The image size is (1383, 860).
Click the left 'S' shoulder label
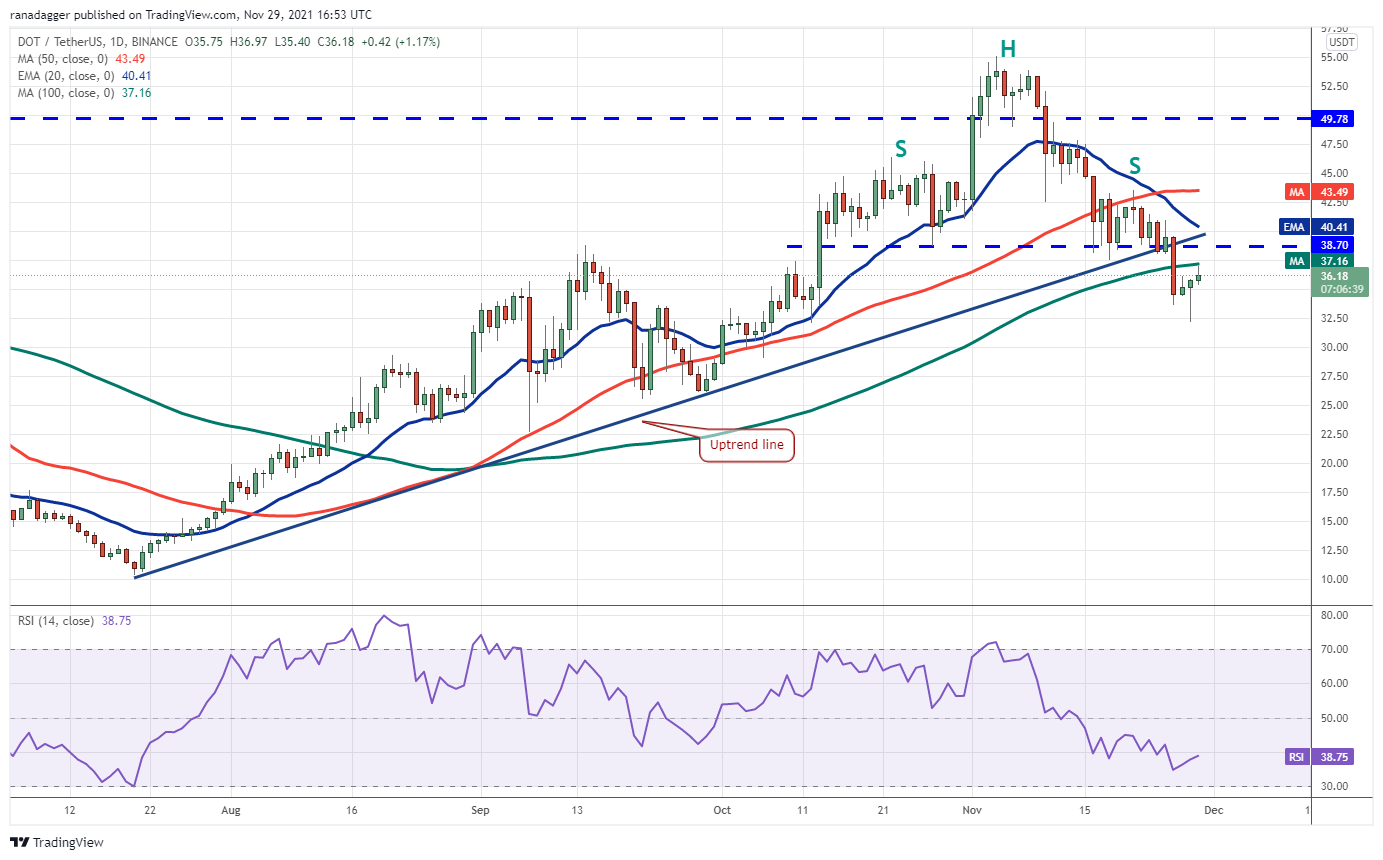pyautogui.click(x=901, y=149)
